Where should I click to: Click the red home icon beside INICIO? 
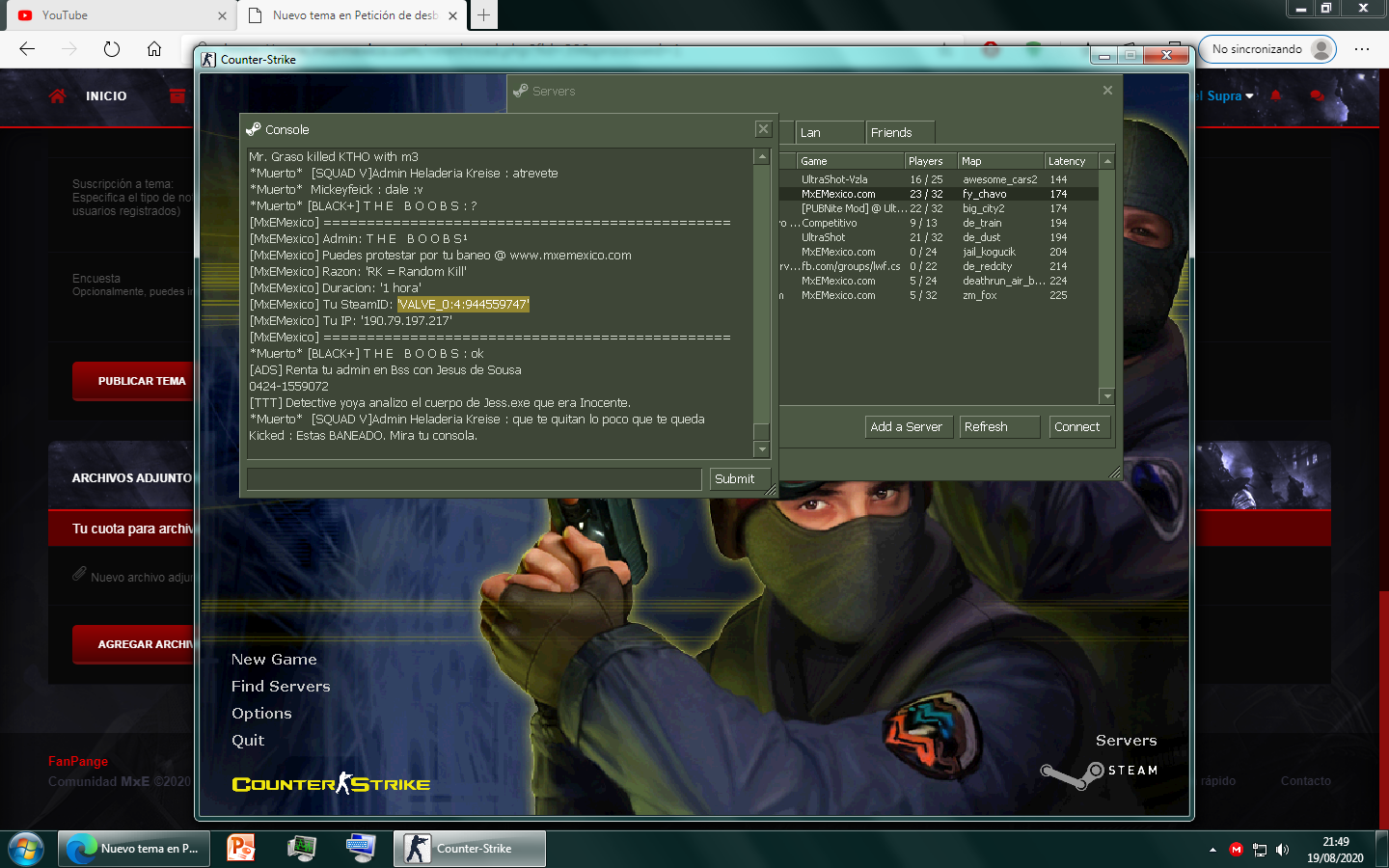point(58,95)
